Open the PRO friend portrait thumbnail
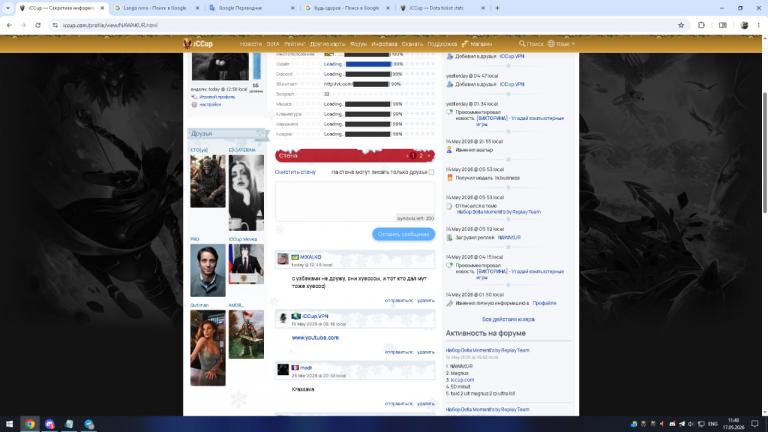 208,270
